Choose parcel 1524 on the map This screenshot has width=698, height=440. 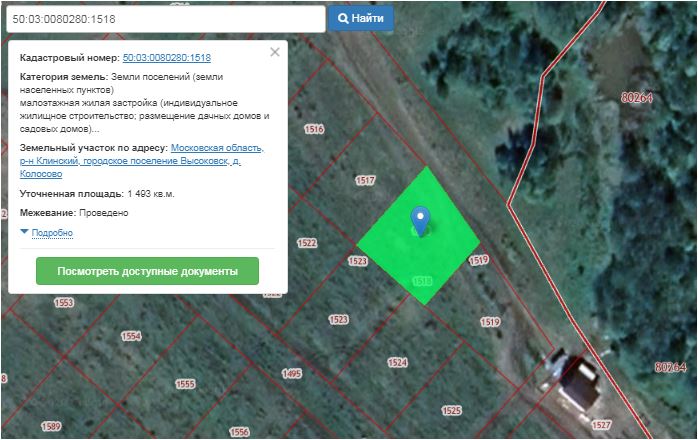pyautogui.click(x=397, y=362)
